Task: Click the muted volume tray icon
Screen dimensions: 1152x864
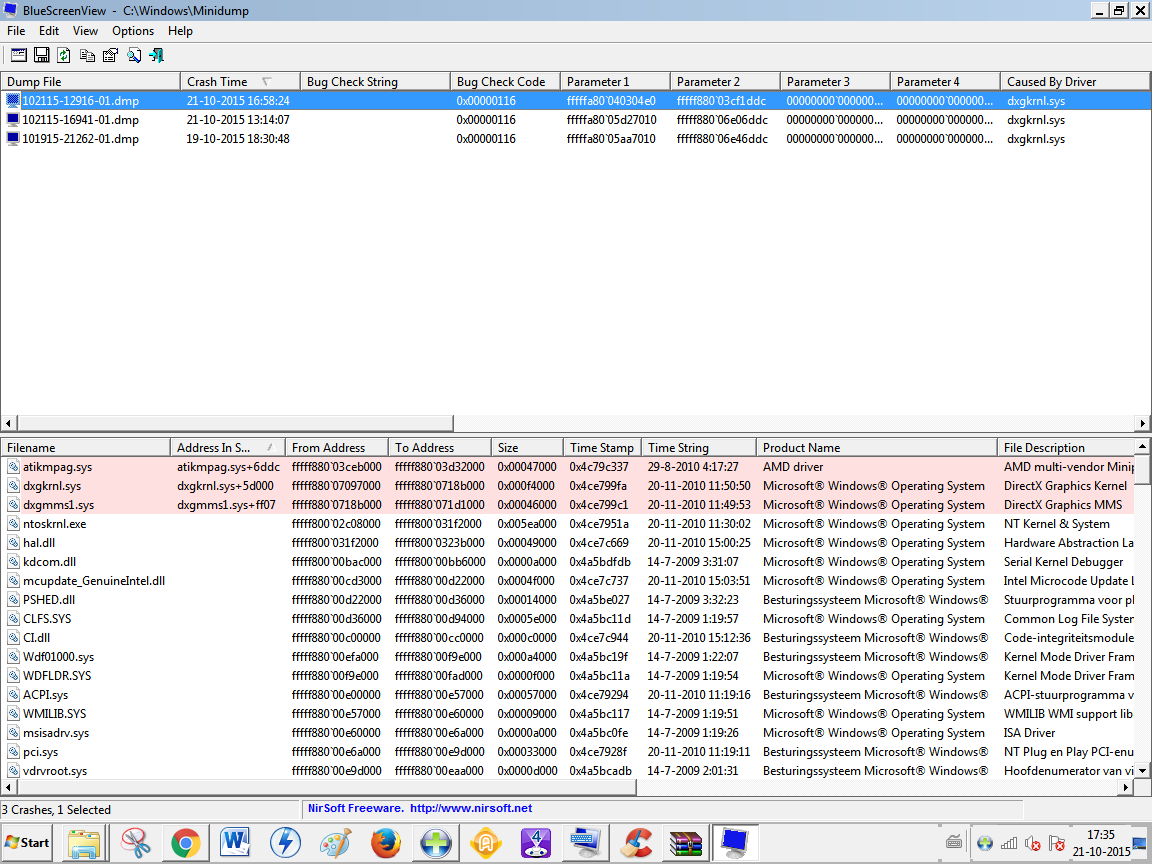Action: pyautogui.click(x=1033, y=843)
